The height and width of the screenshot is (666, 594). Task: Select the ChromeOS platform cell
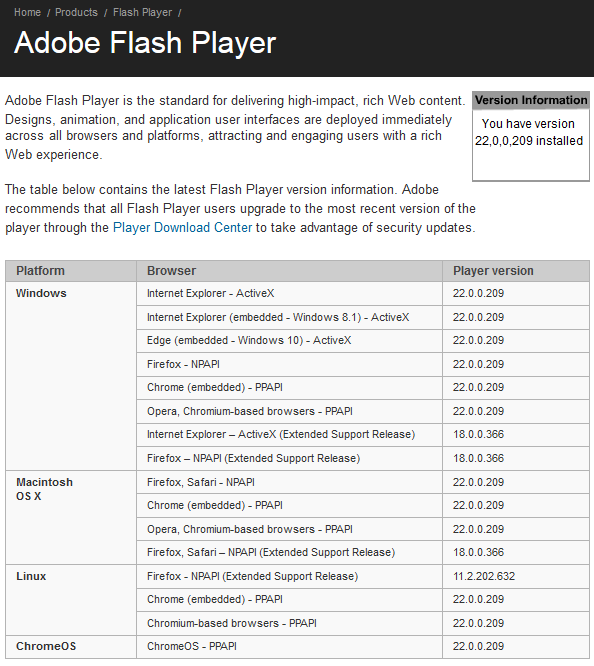[x=71, y=647]
